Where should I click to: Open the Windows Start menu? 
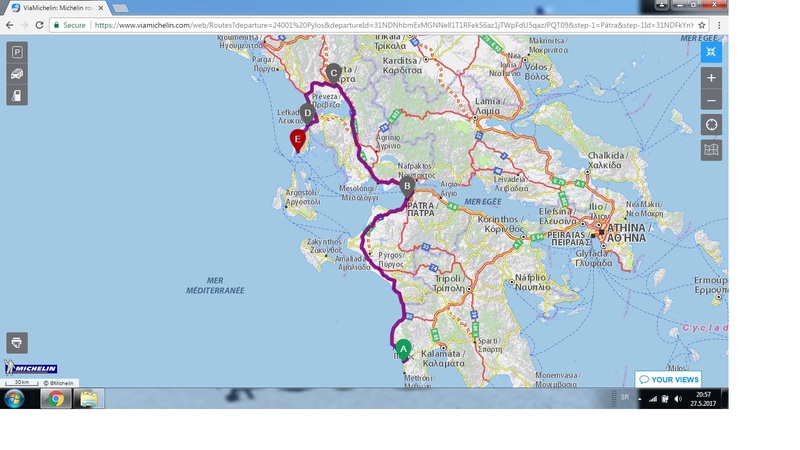[14, 398]
